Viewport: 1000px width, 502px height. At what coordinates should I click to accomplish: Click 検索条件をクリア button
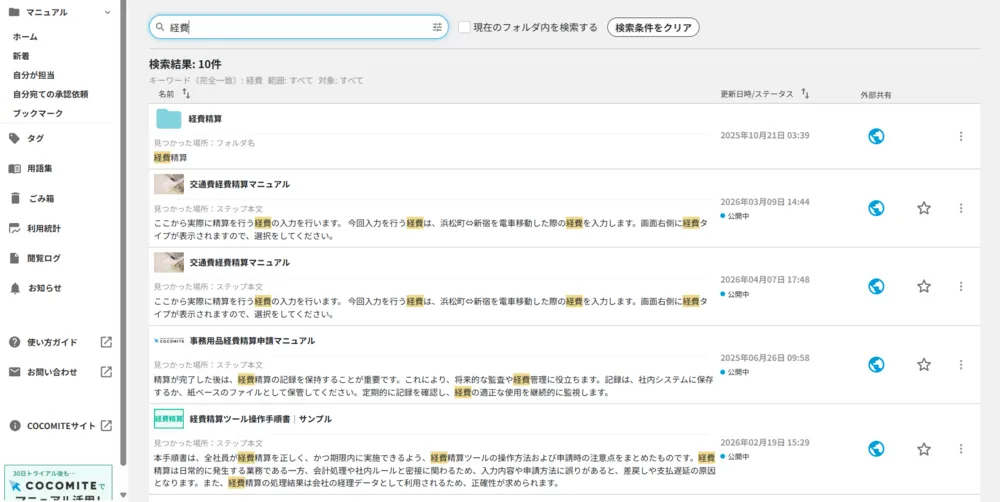point(653,28)
